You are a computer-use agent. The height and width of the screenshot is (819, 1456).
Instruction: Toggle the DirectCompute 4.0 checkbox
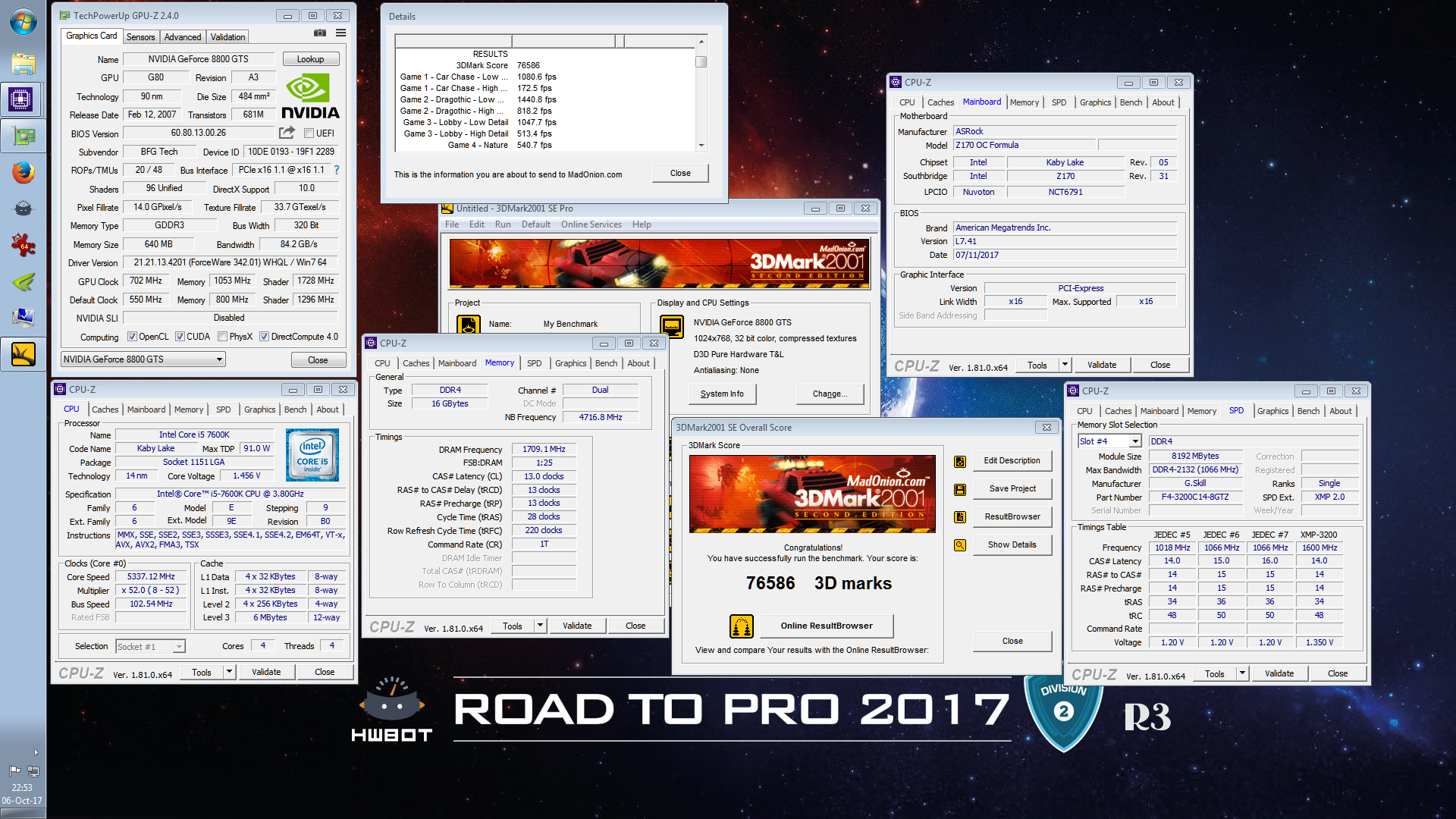click(264, 337)
